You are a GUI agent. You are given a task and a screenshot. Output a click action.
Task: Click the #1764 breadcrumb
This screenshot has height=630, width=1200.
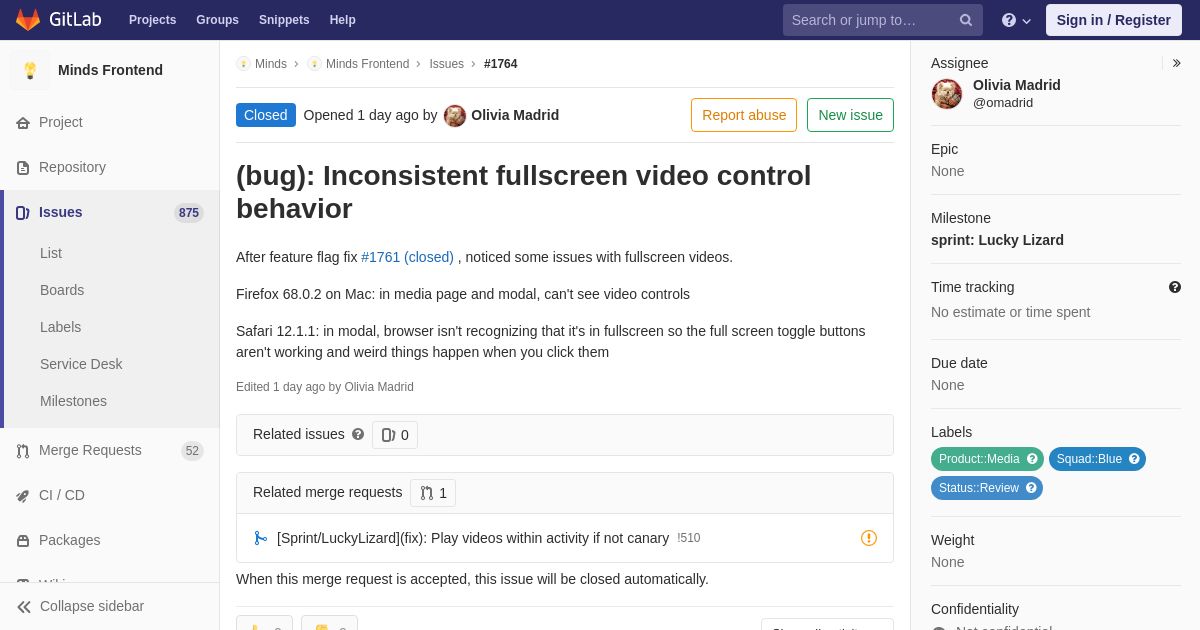point(501,64)
